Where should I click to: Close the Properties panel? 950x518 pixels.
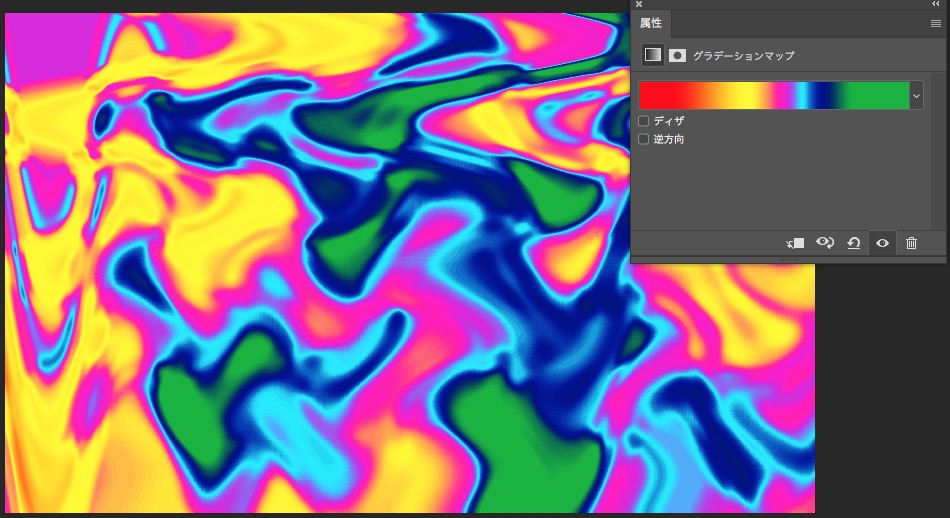pos(639,4)
